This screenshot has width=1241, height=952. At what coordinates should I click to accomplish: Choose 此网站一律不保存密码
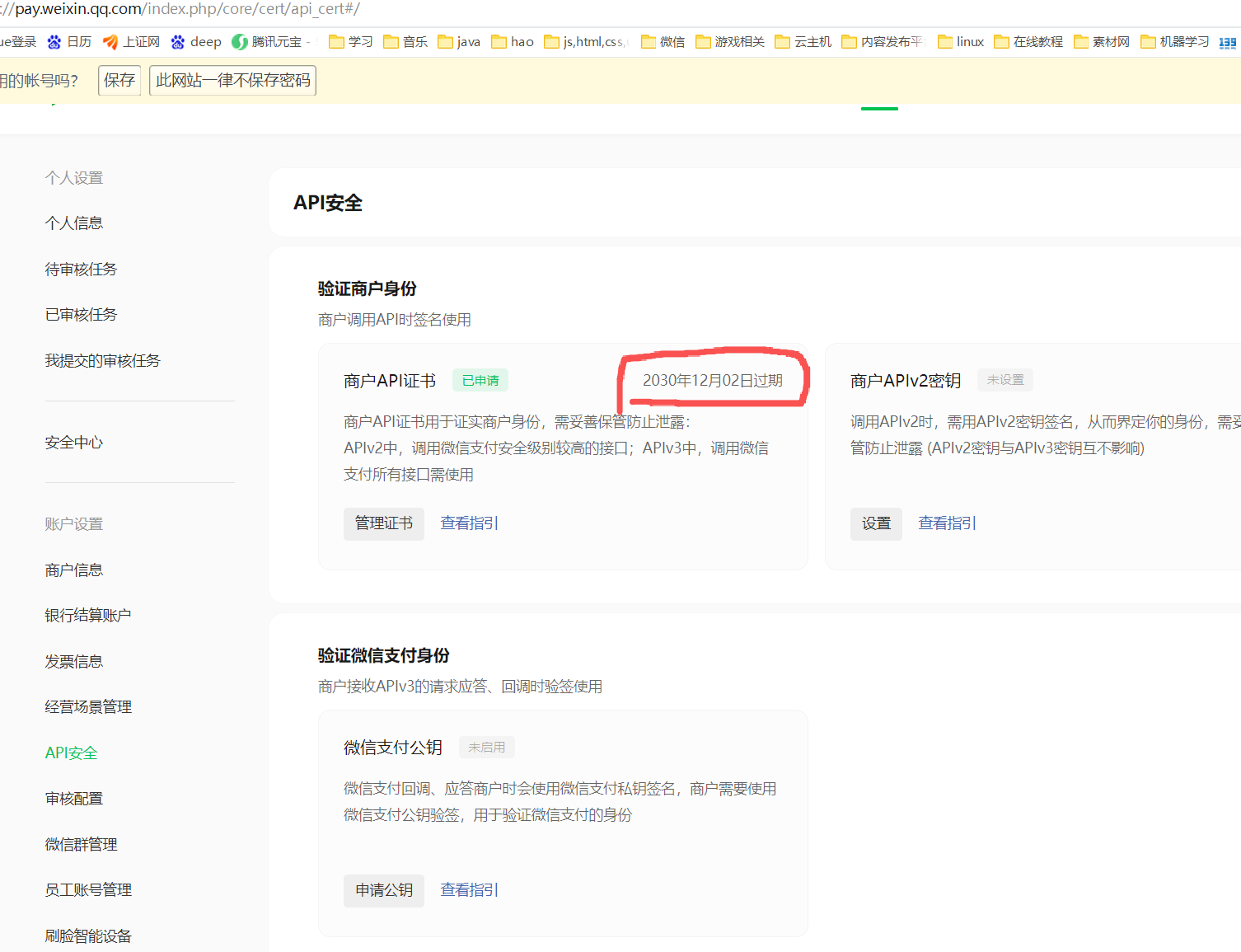tap(232, 81)
